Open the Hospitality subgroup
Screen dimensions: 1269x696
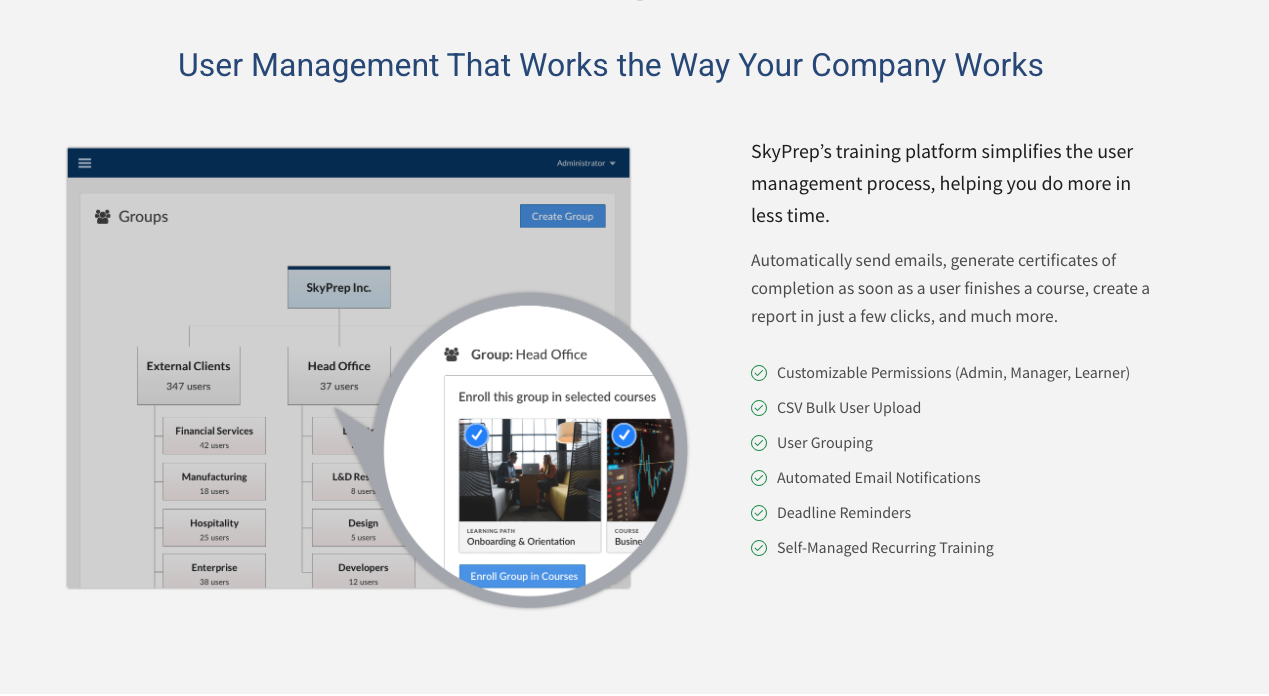(x=214, y=528)
